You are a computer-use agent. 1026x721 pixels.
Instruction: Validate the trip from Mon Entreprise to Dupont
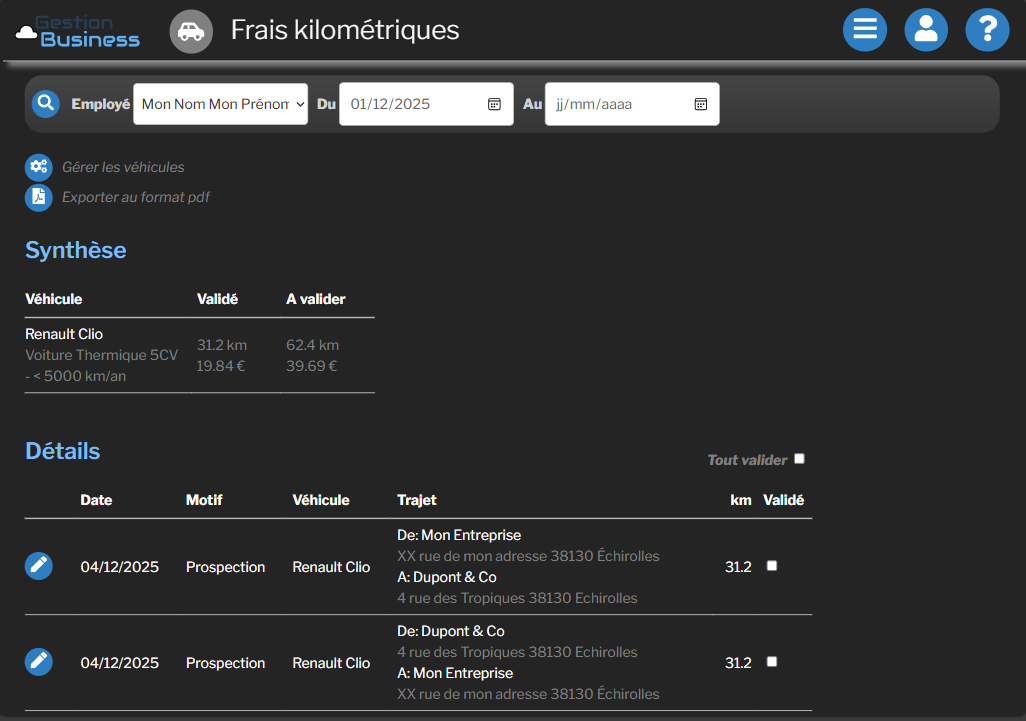(x=771, y=566)
